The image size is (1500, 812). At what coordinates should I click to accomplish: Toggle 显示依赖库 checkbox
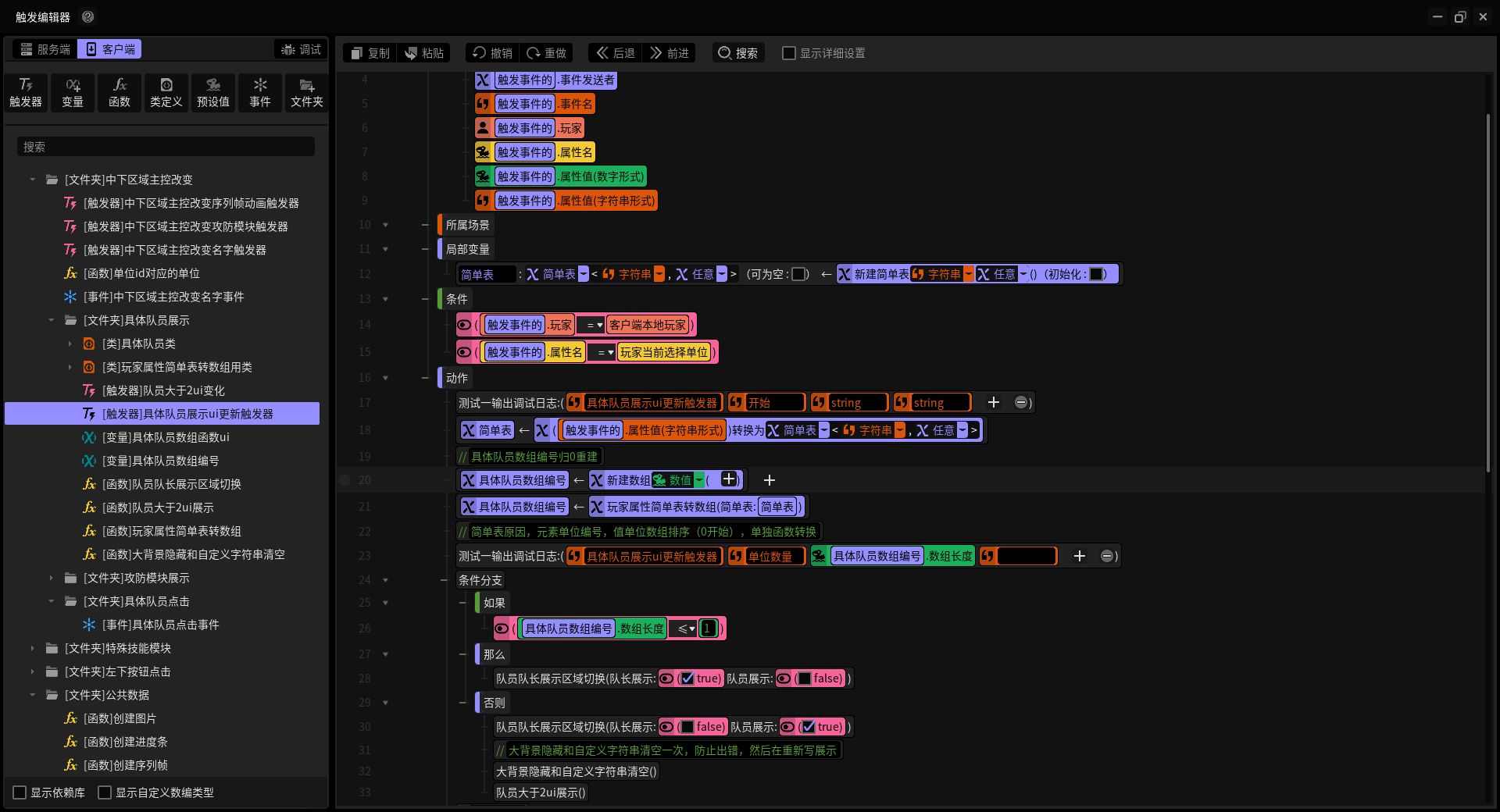(x=20, y=792)
